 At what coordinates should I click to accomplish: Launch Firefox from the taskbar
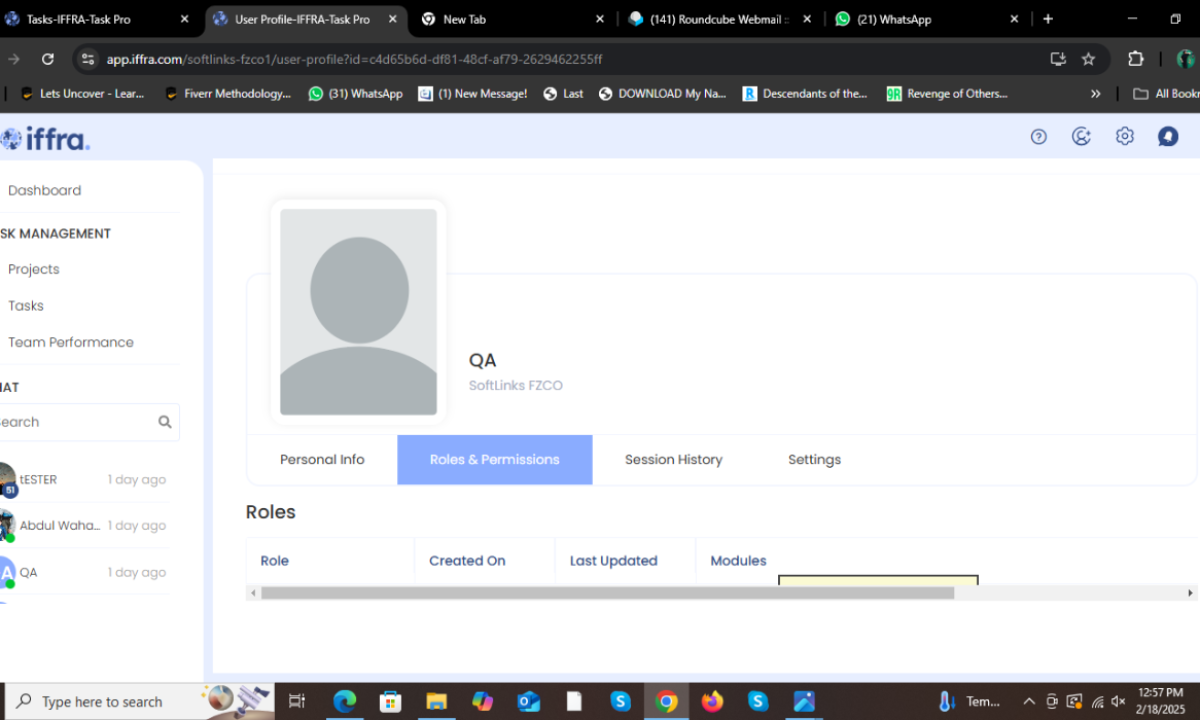712,701
